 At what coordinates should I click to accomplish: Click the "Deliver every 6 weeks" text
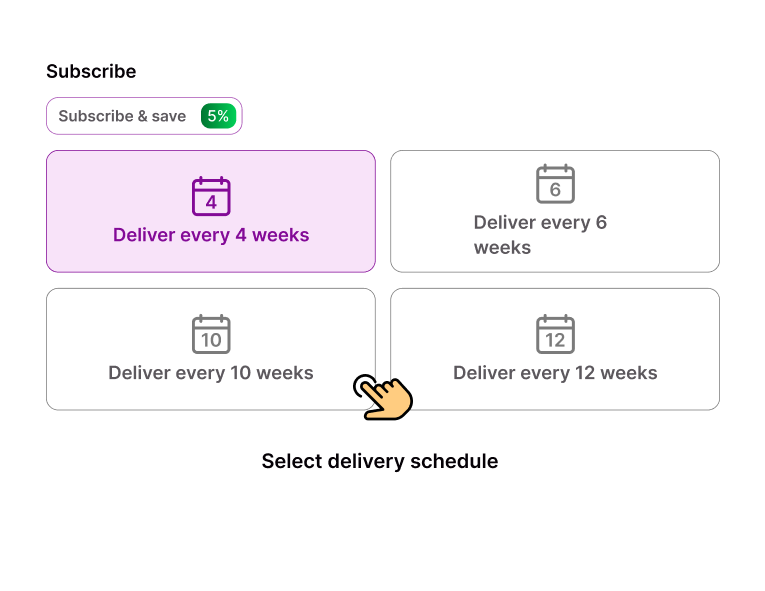(540, 235)
